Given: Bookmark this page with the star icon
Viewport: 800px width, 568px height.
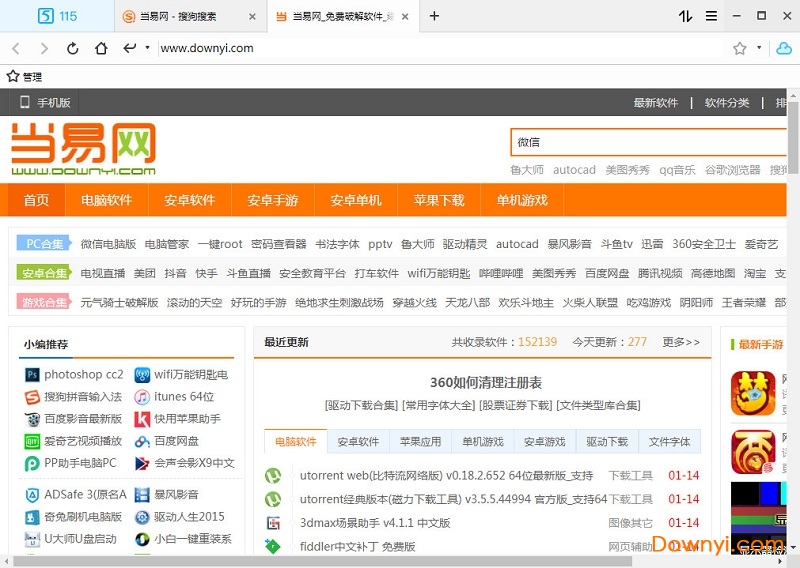Looking at the screenshot, I should [x=740, y=48].
